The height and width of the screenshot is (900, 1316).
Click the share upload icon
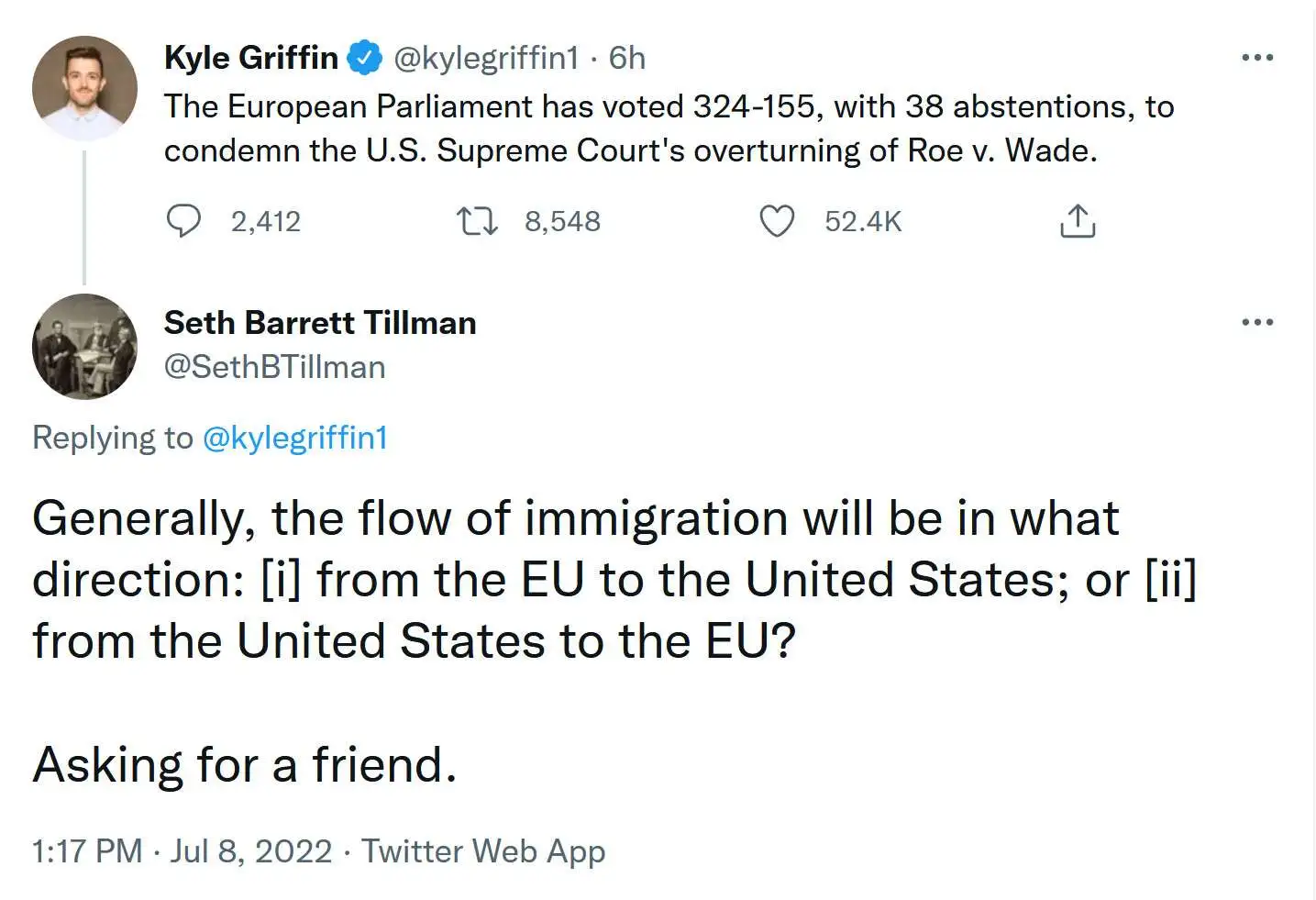coord(1078,221)
